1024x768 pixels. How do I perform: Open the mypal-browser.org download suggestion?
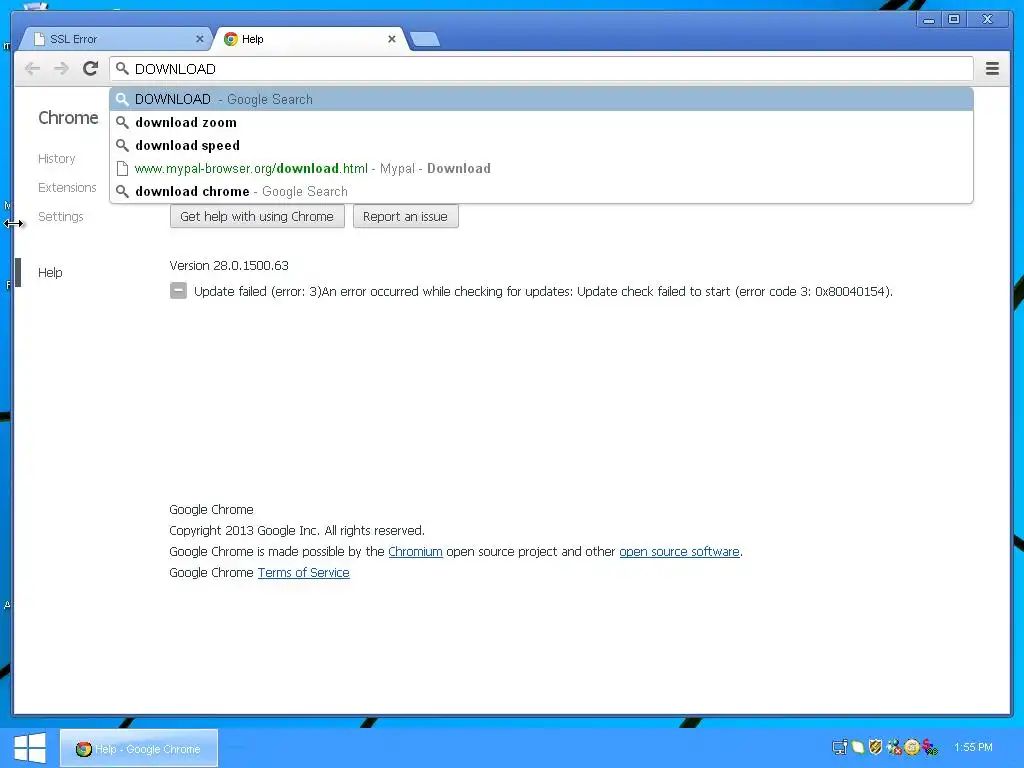541,168
